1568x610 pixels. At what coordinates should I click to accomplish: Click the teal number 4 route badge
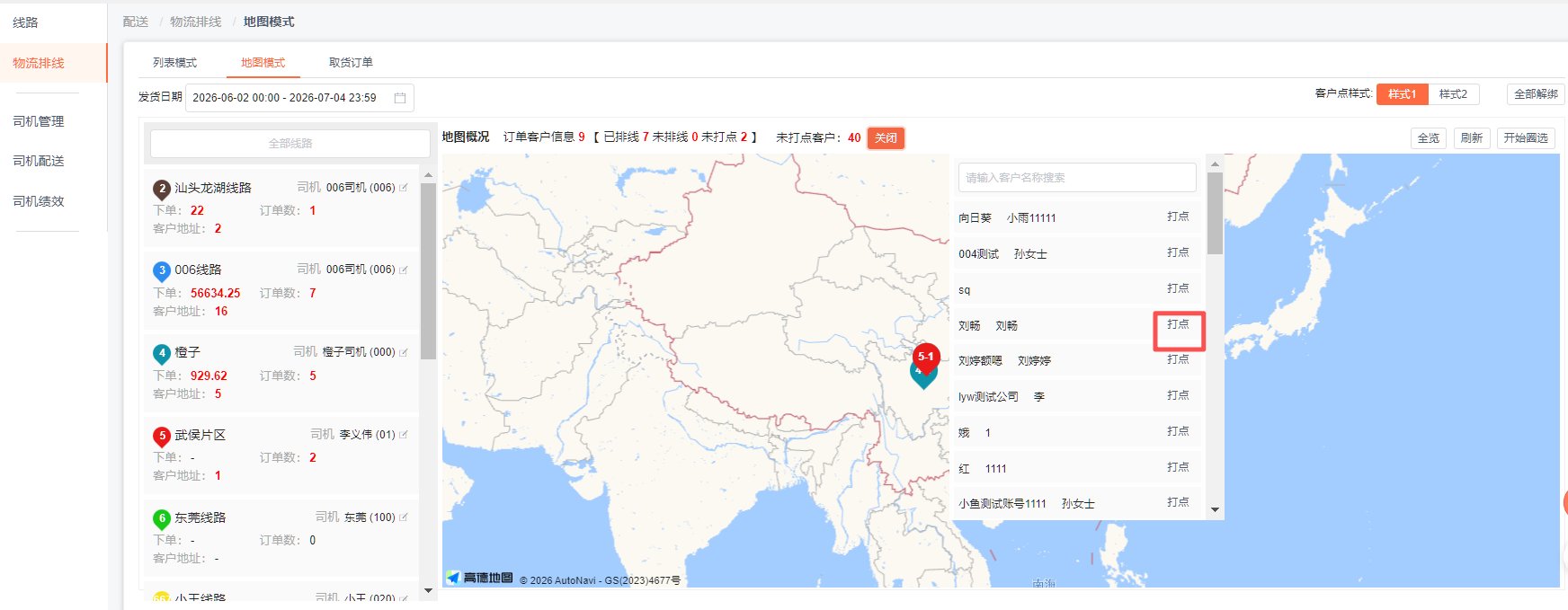162,354
